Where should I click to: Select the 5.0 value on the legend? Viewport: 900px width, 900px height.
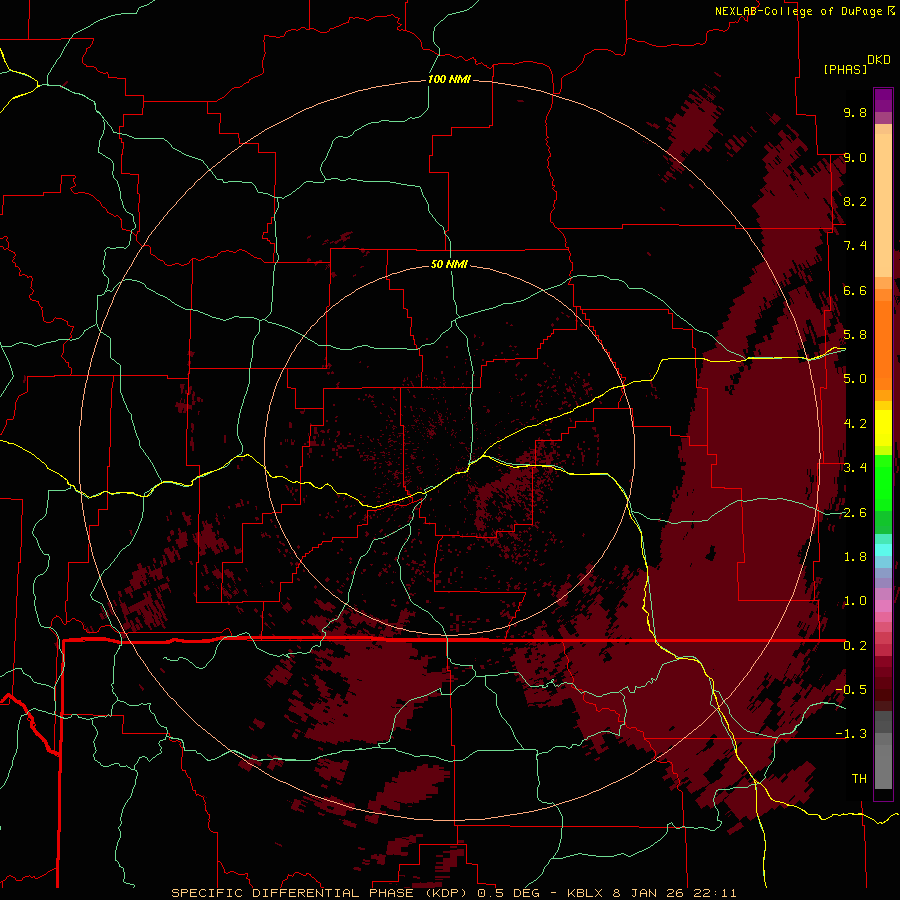(x=855, y=379)
